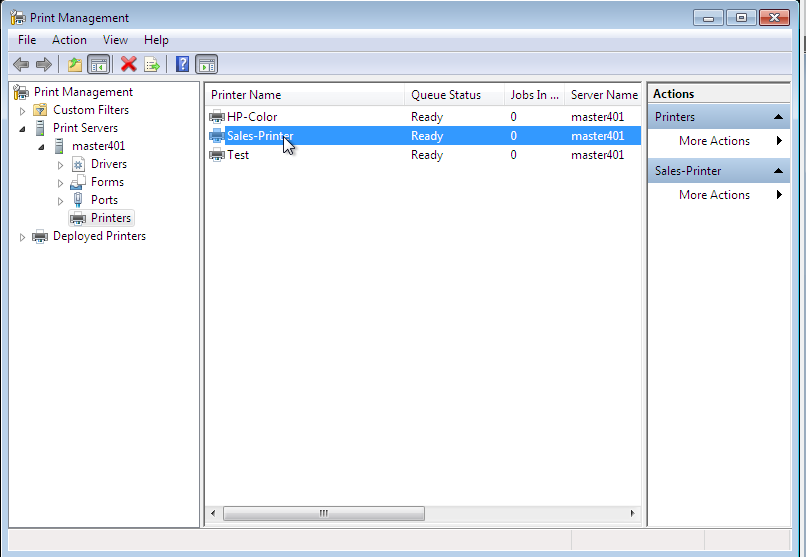Select the Sales-Printer name text
806x557 pixels.
click(260, 136)
